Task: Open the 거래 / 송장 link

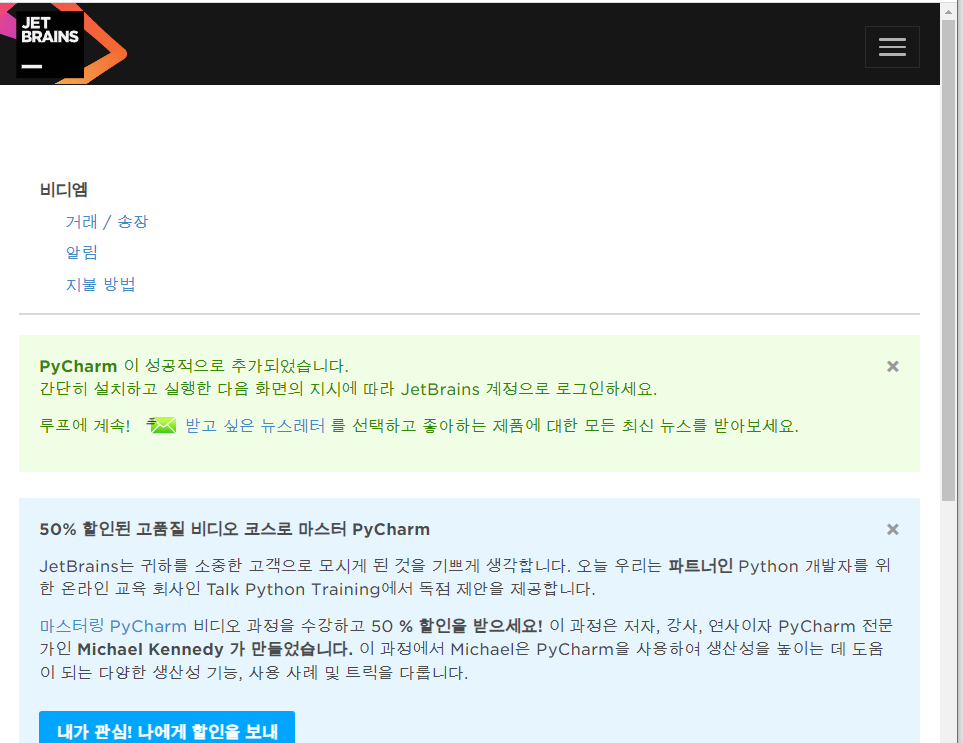Action: pyautogui.click(x=107, y=222)
